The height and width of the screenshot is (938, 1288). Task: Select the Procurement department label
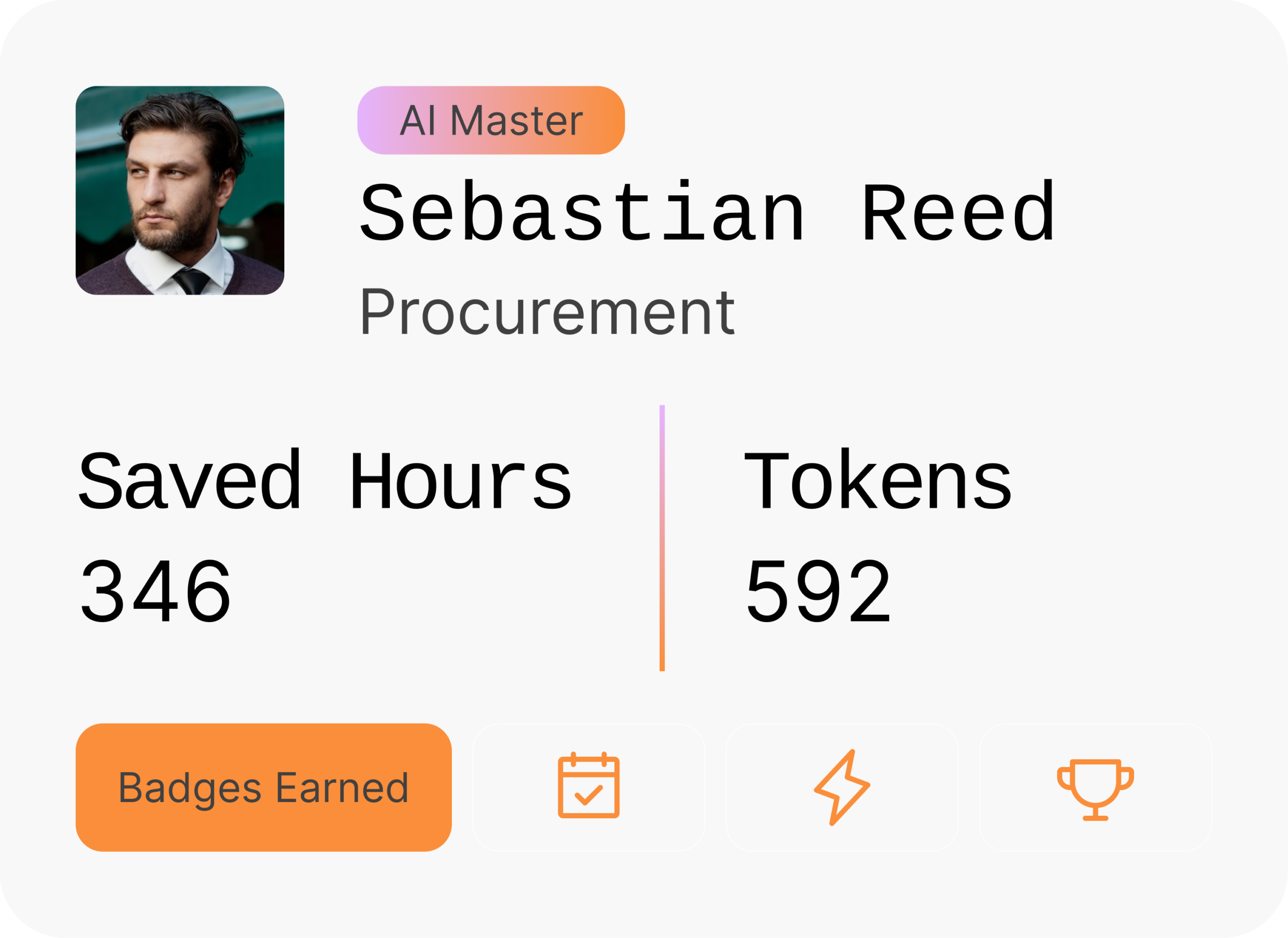pos(547,312)
